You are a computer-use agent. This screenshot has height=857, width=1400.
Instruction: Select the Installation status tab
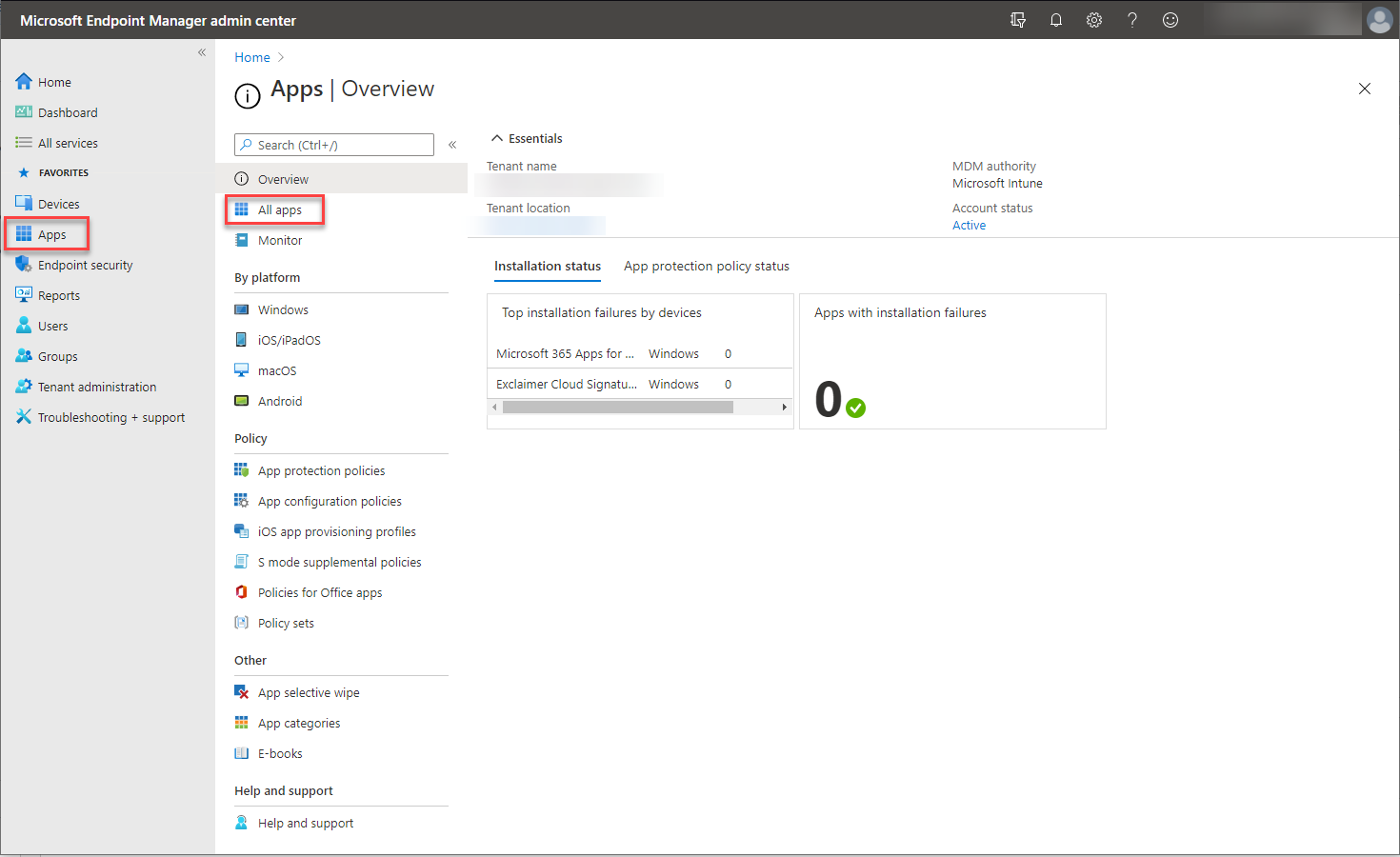coord(547,267)
